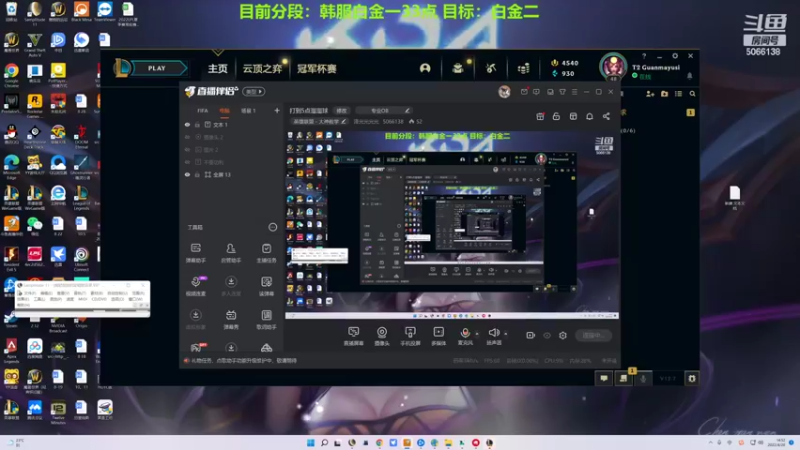Open the 专业OB mode selector
Screen dimensions: 800x450
coord(384,110)
